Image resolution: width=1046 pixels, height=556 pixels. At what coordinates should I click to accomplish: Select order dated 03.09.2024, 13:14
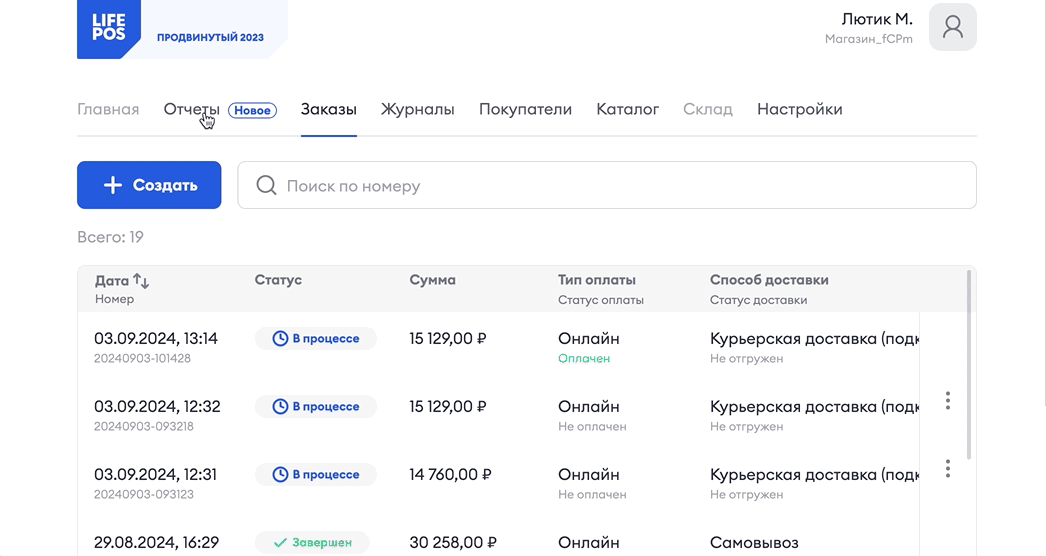tap(156, 338)
